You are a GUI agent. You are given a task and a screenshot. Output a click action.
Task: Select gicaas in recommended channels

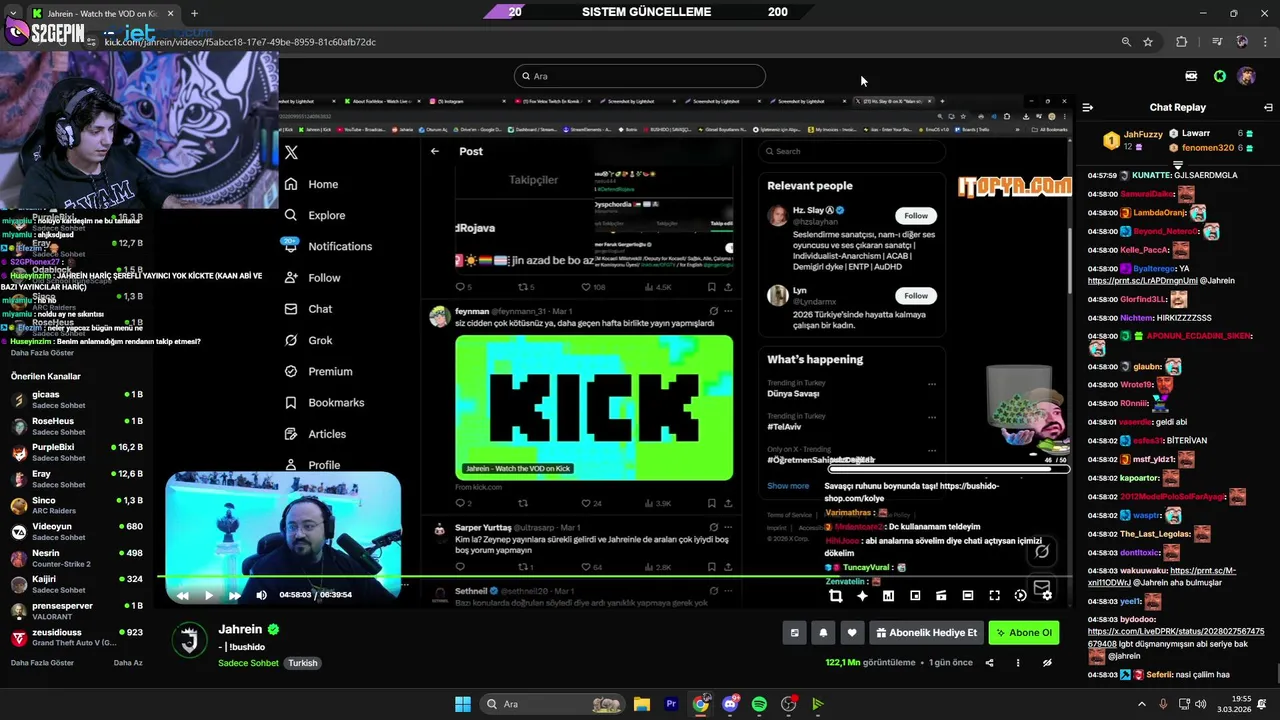(75, 400)
